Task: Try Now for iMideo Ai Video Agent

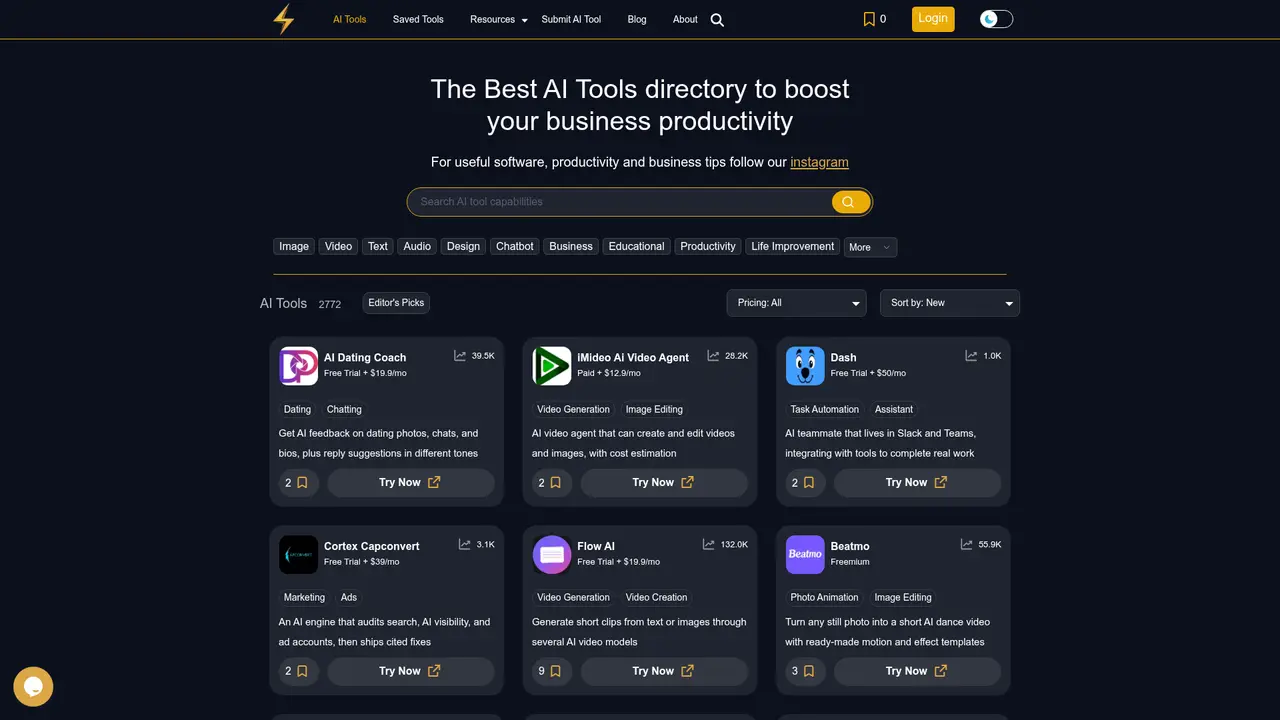Action: click(x=664, y=482)
